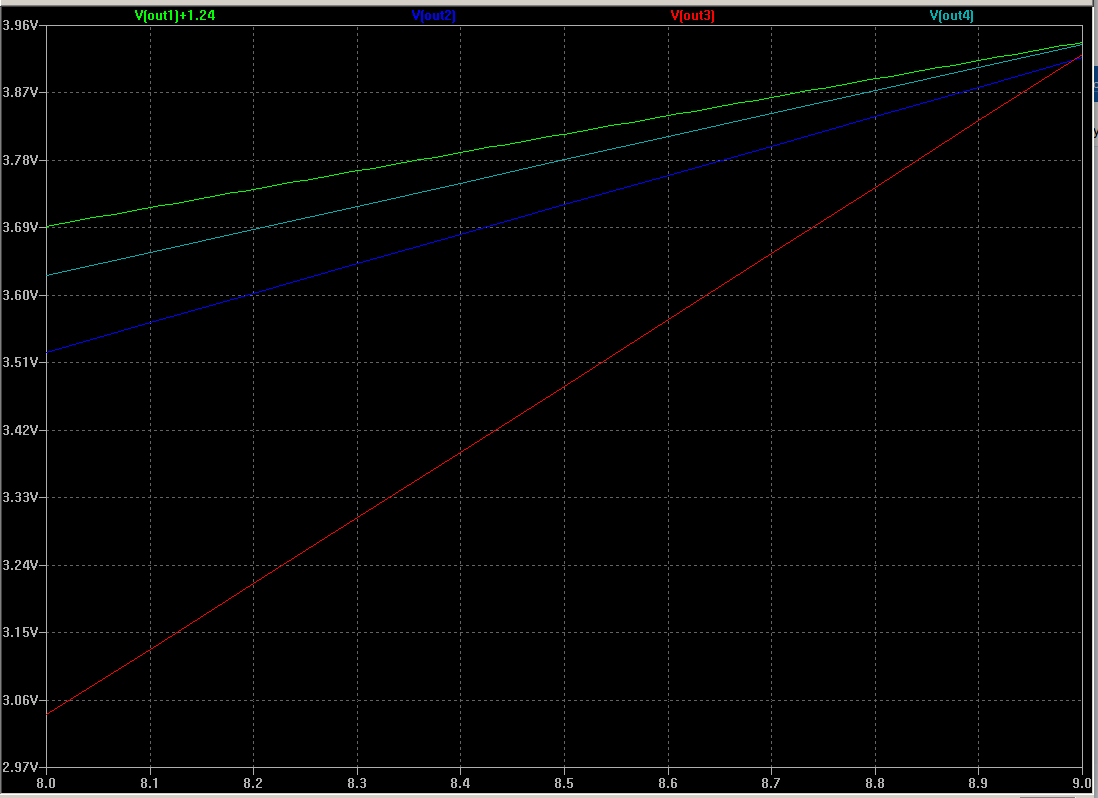The width and height of the screenshot is (1098, 798).
Task: Click the green V(out1)+1.24 trace label
Action: click(x=175, y=15)
